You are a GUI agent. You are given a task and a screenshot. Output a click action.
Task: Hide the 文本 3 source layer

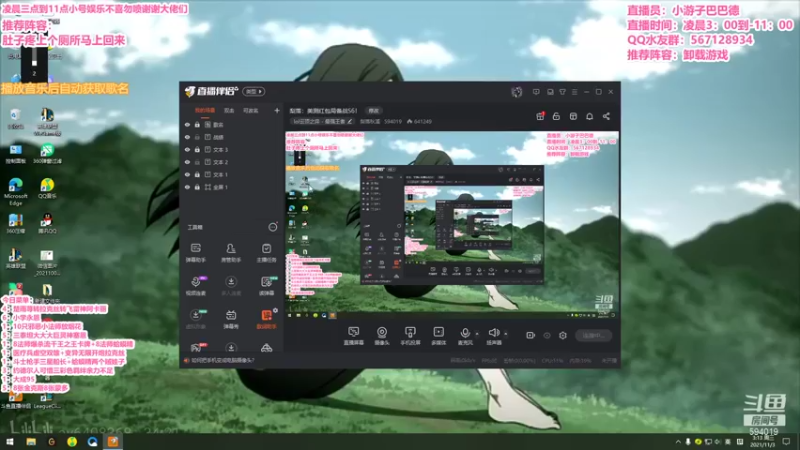click(x=187, y=149)
